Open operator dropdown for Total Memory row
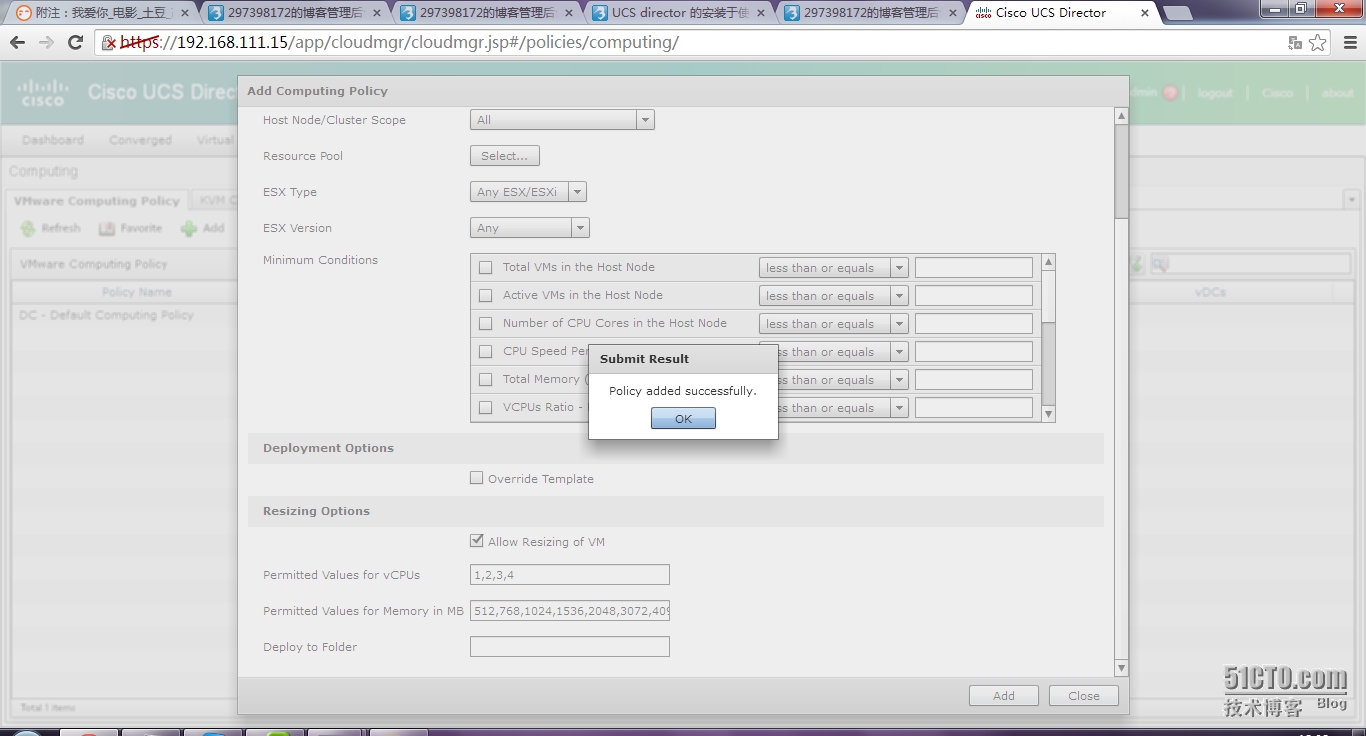The image size is (1366, 736). point(899,380)
